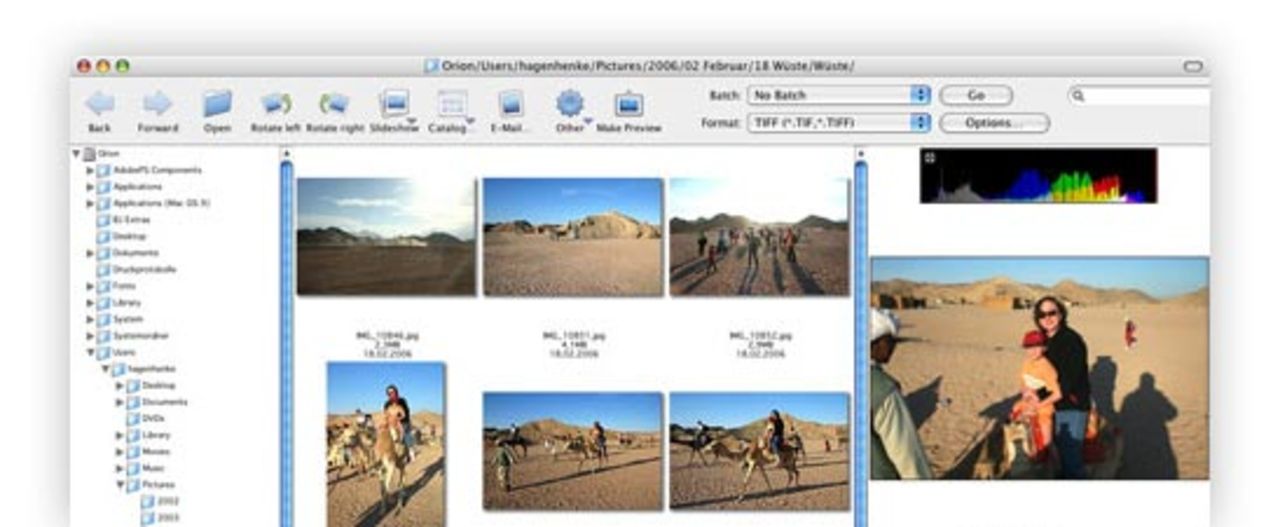Select the Dokumente folder in tree

coord(128,253)
